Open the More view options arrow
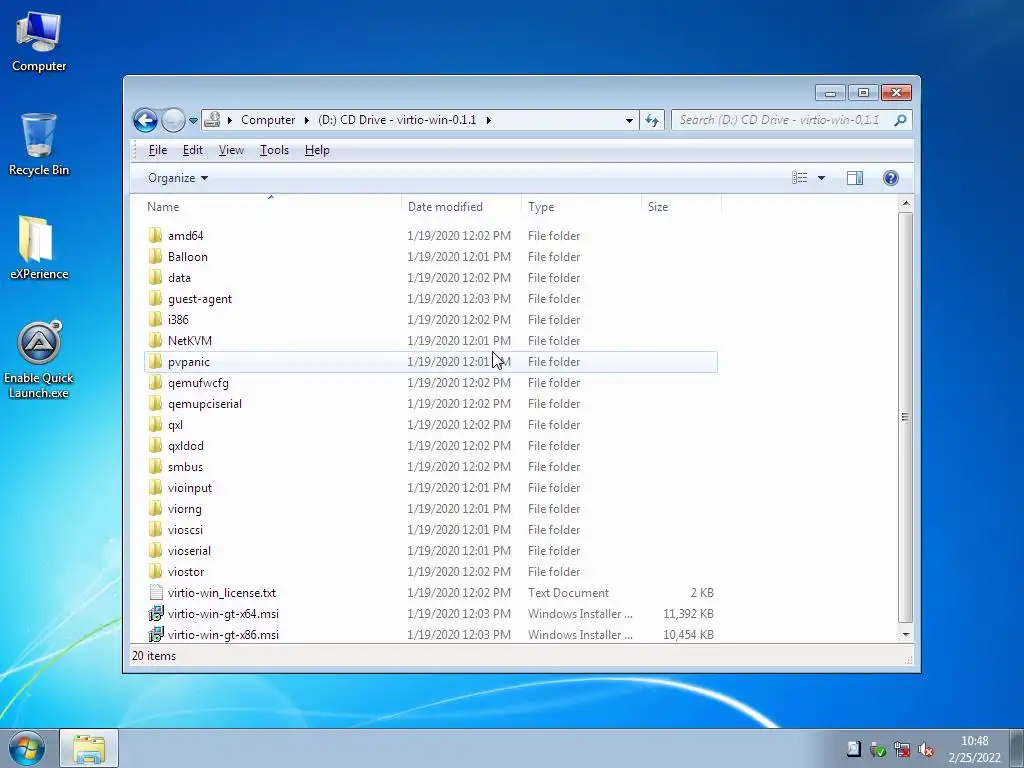1024x768 pixels. tap(822, 178)
